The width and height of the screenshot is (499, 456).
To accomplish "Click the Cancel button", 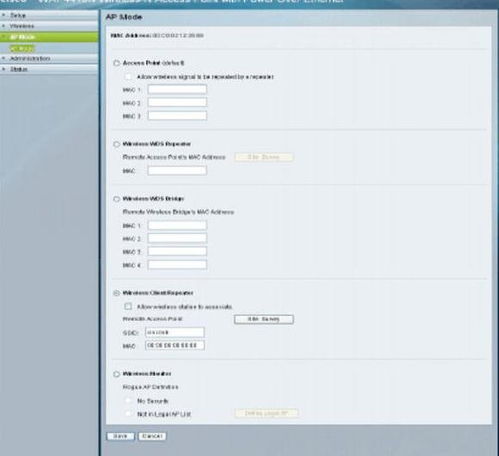I will (152, 436).
